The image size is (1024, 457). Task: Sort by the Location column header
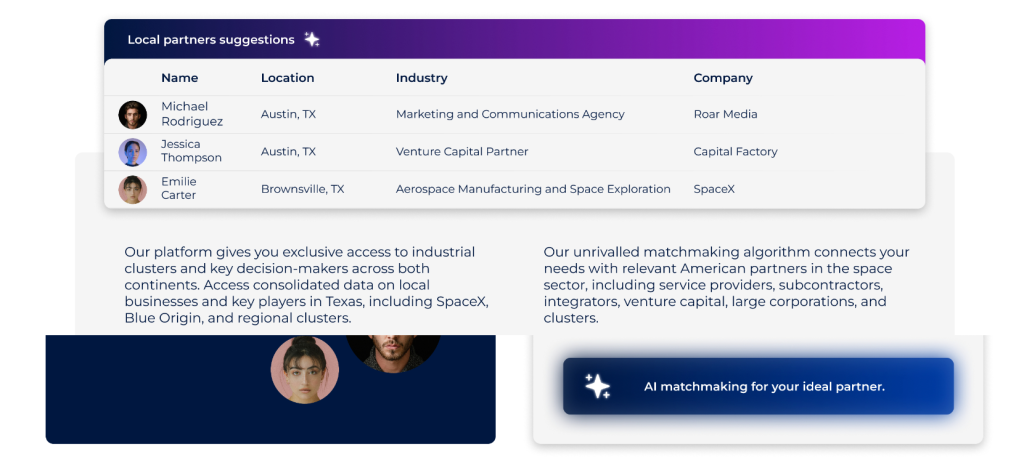point(287,78)
